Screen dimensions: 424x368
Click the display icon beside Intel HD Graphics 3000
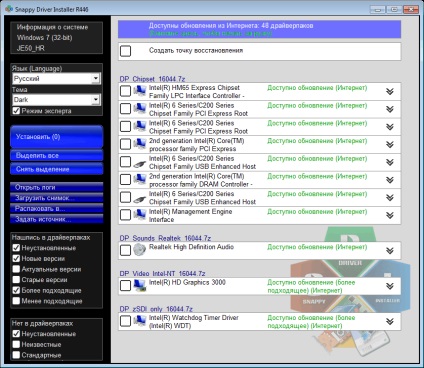140,285
